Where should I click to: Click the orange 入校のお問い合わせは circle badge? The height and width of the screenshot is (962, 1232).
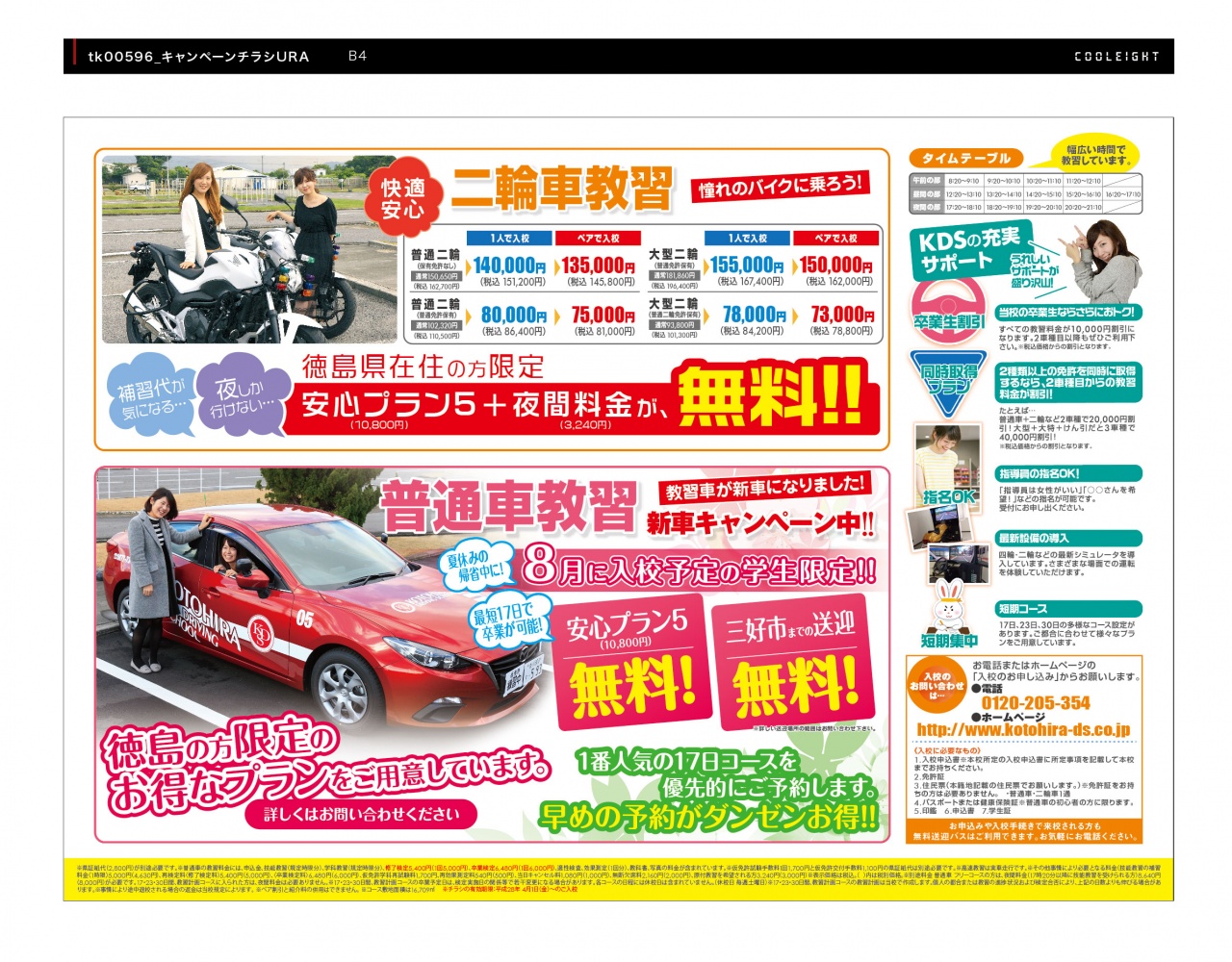937,685
